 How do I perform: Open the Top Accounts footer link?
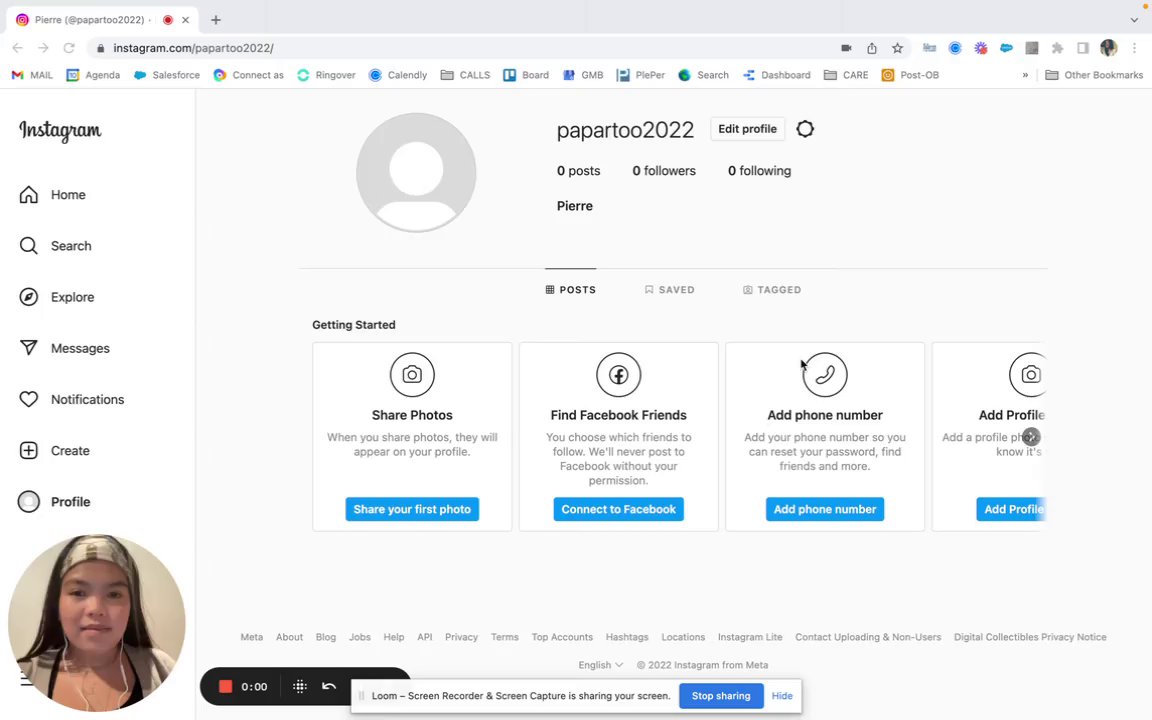[x=562, y=637]
